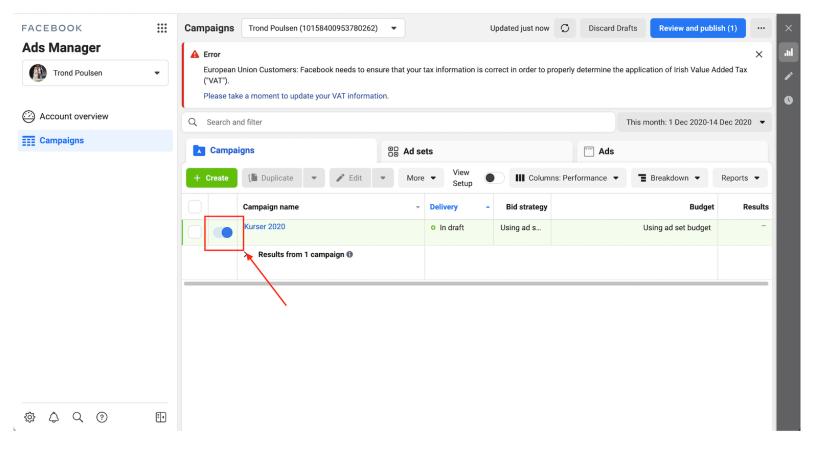This screenshot has height=460, width=814.
Task: Click the Trond Poulsen profile avatar
Action: [38, 73]
